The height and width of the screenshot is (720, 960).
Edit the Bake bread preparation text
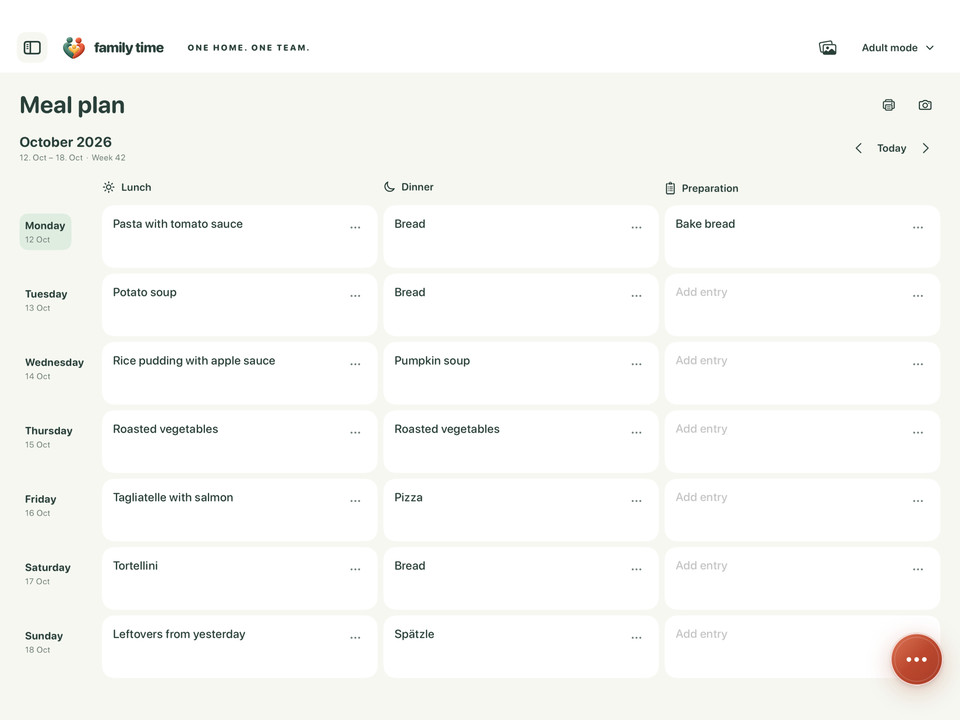point(705,224)
